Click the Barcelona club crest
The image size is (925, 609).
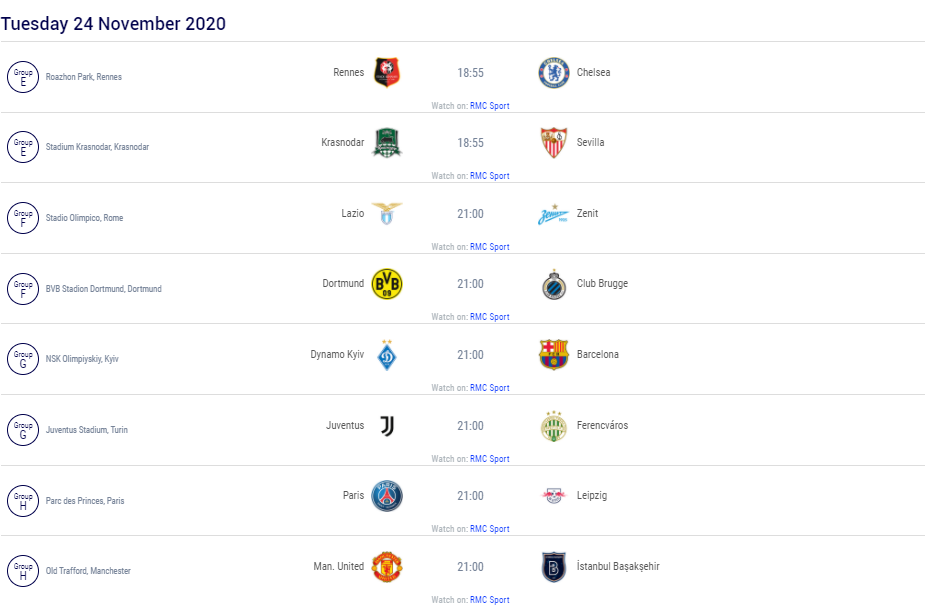[x=553, y=355]
